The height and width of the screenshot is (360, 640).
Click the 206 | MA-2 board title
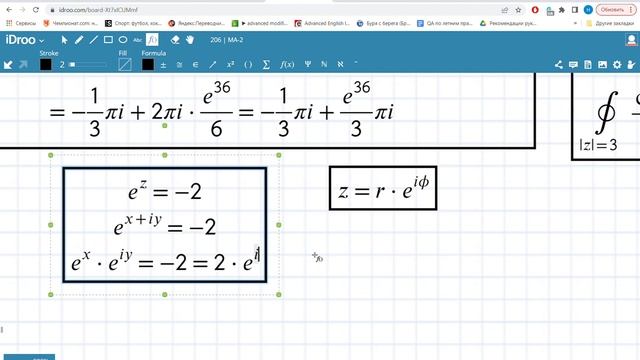[x=227, y=40]
